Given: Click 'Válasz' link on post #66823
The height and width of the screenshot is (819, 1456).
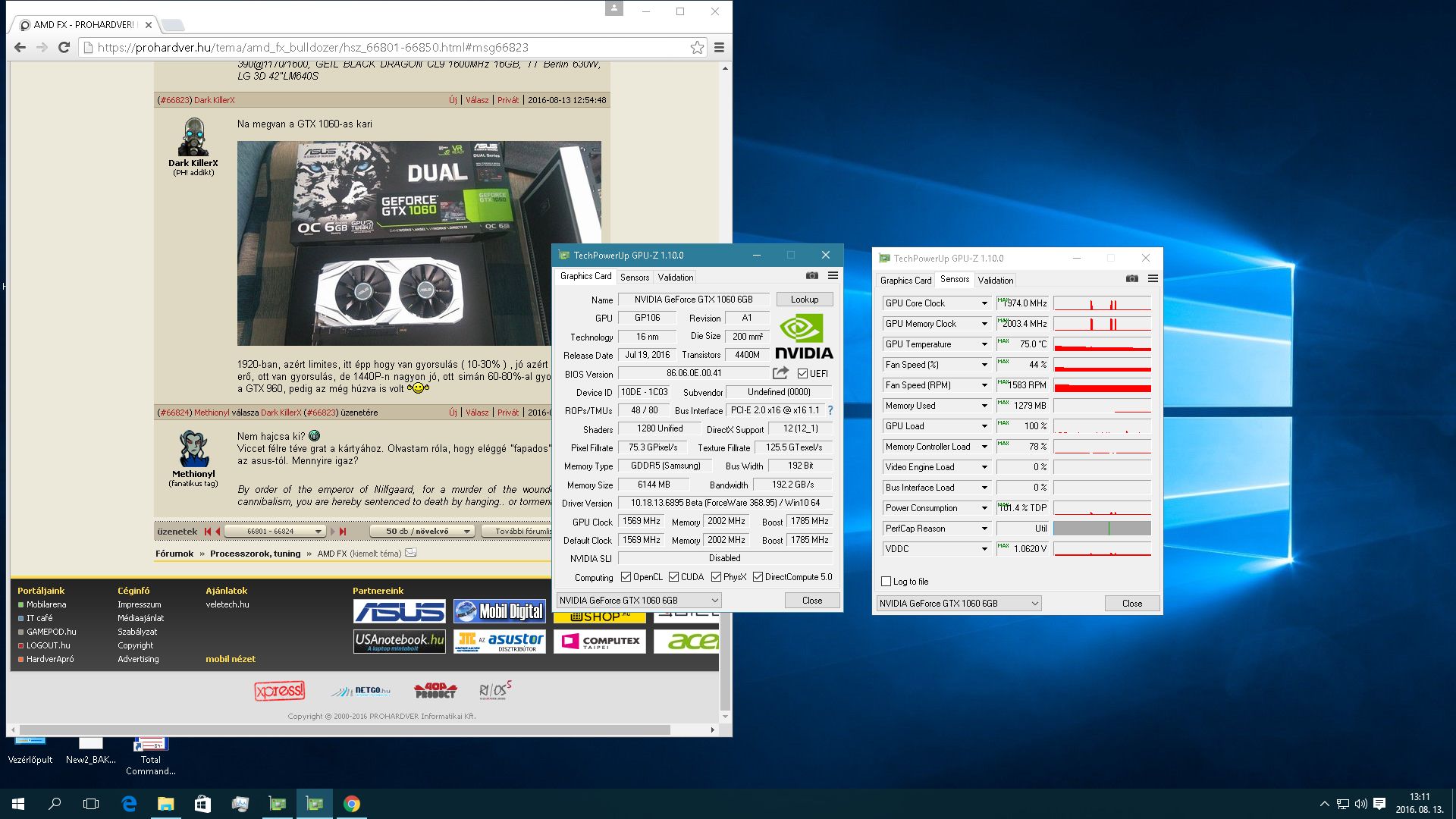Looking at the screenshot, I should (x=477, y=100).
